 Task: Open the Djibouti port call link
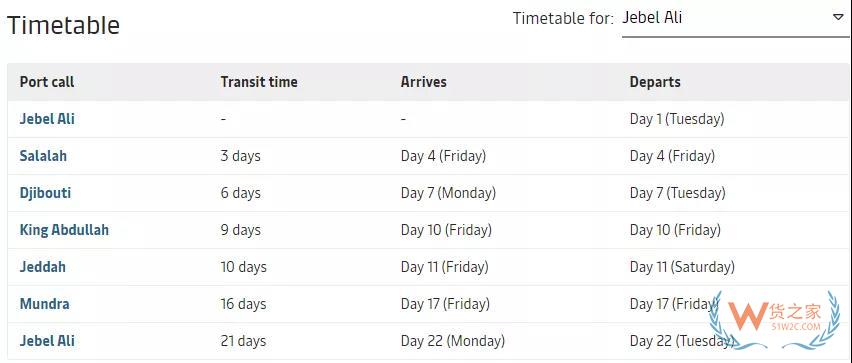pos(45,193)
